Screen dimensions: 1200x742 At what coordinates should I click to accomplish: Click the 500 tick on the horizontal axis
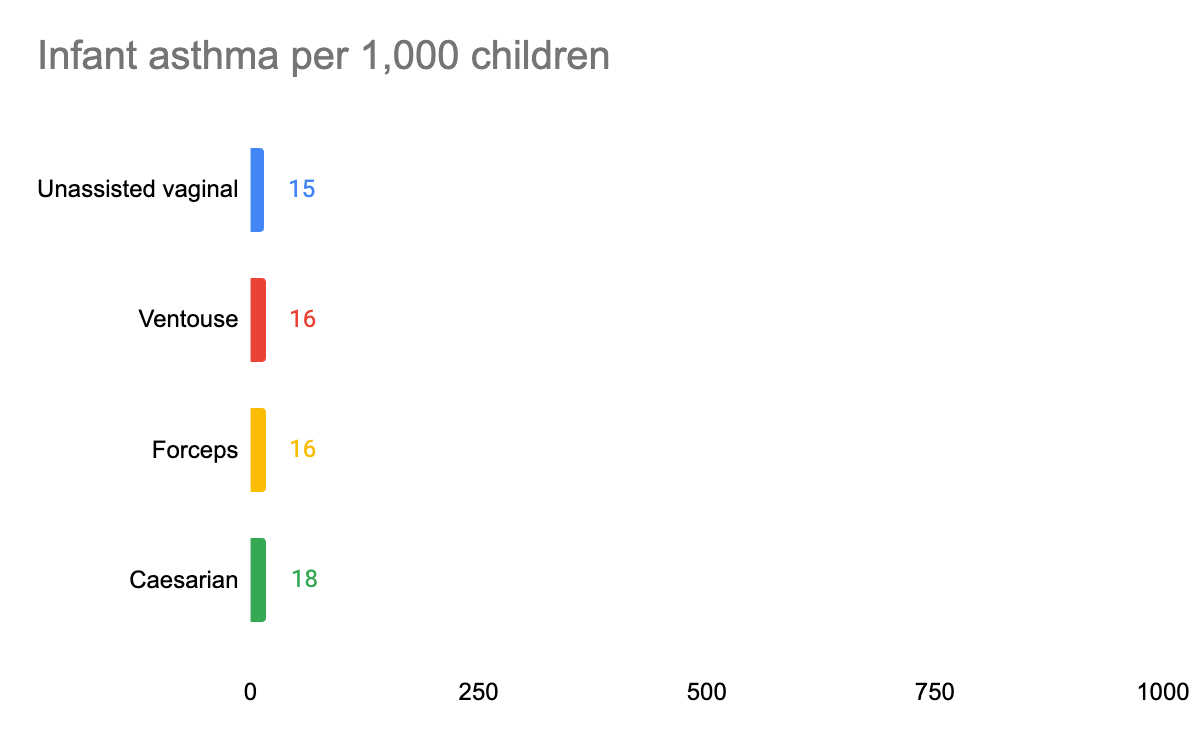[706, 692]
